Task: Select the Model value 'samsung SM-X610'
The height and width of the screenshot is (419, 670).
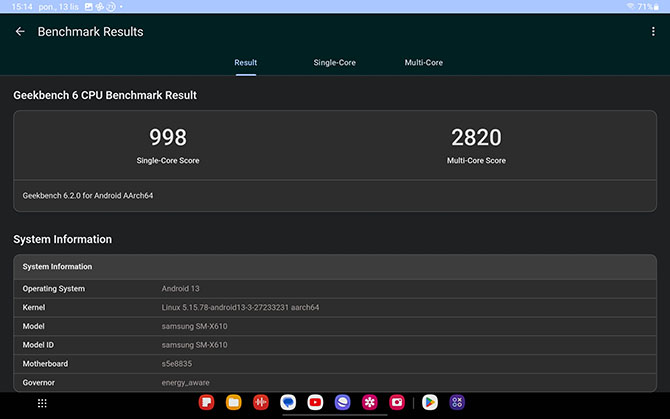Action: (x=194, y=326)
